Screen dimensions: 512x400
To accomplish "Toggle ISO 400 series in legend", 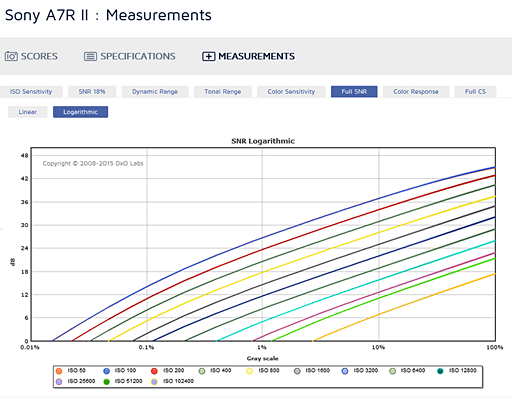I will tap(215, 371).
